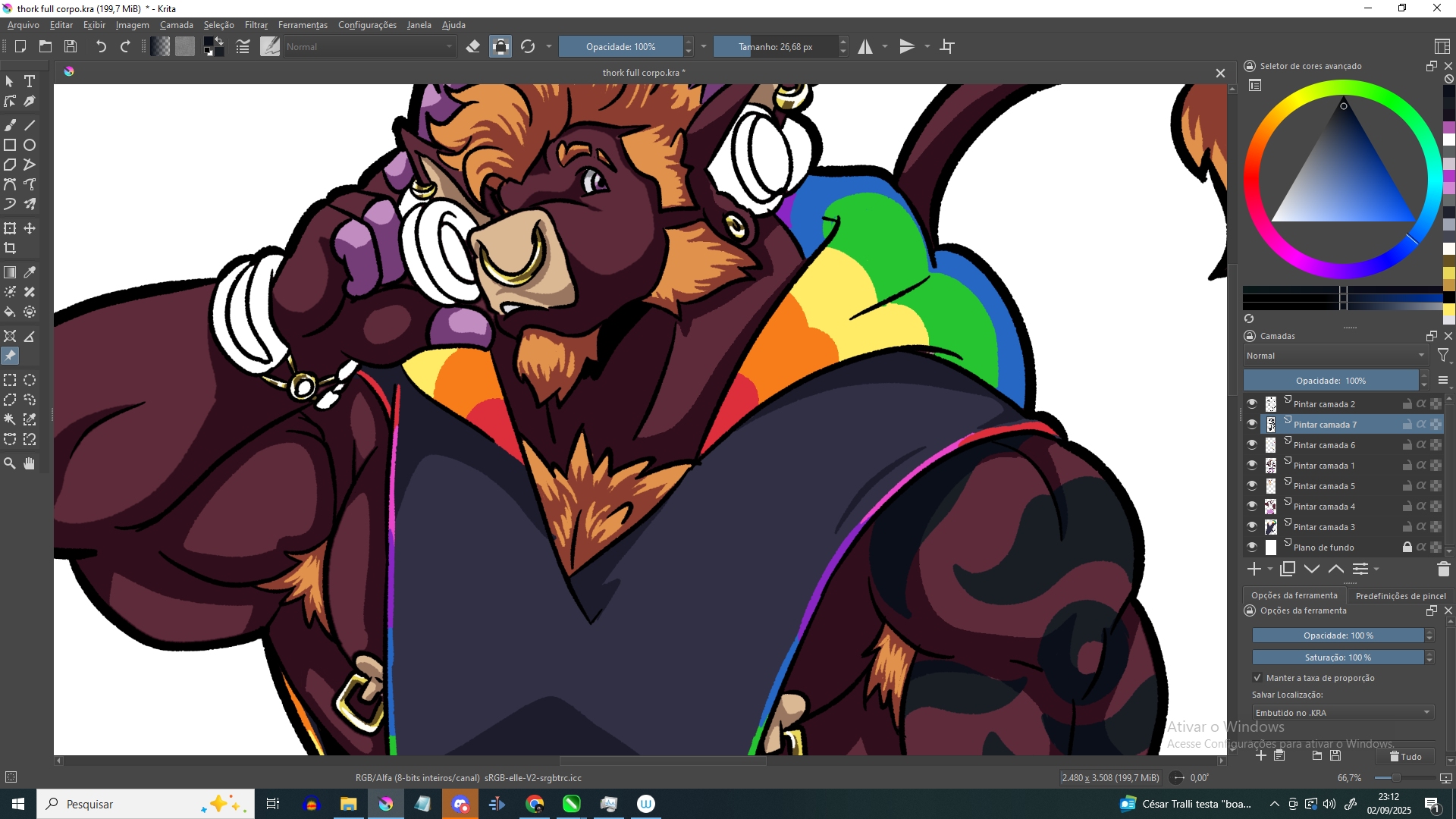
Task: Toggle eraser mode in toolbar
Action: pos(473,47)
